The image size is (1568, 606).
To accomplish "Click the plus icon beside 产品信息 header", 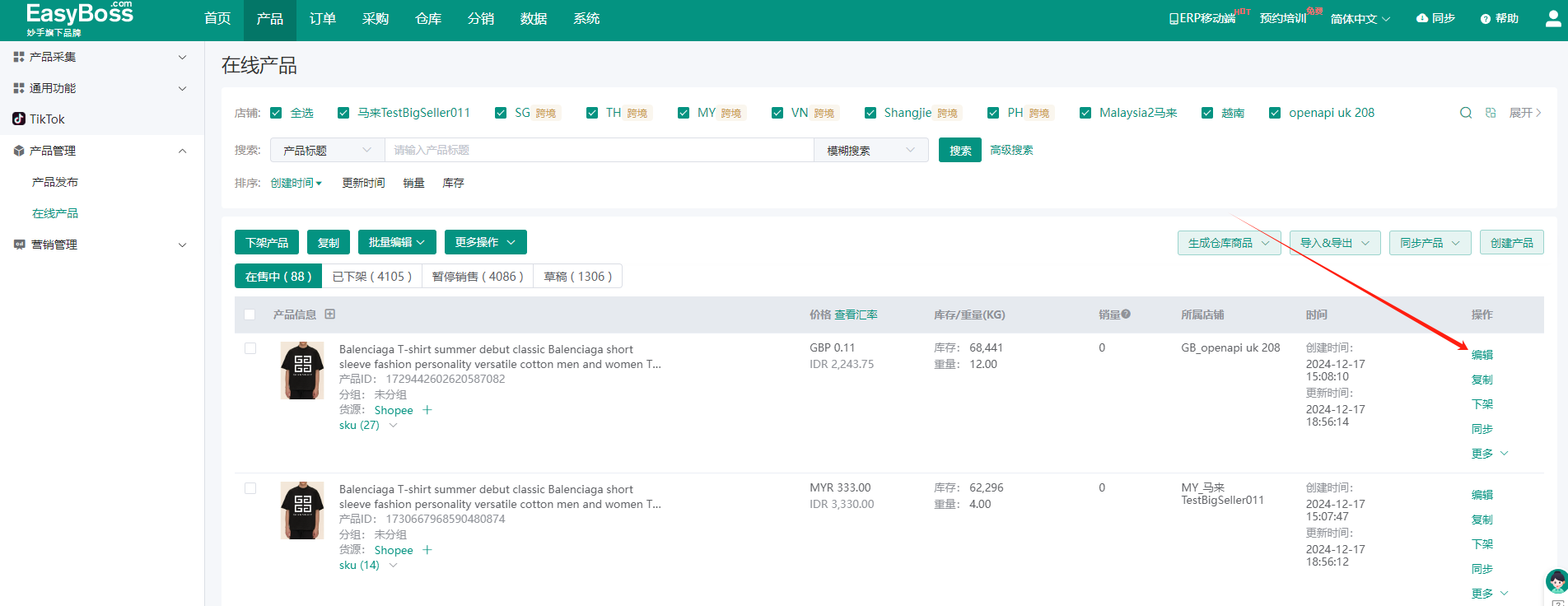I will pos(330,315).
